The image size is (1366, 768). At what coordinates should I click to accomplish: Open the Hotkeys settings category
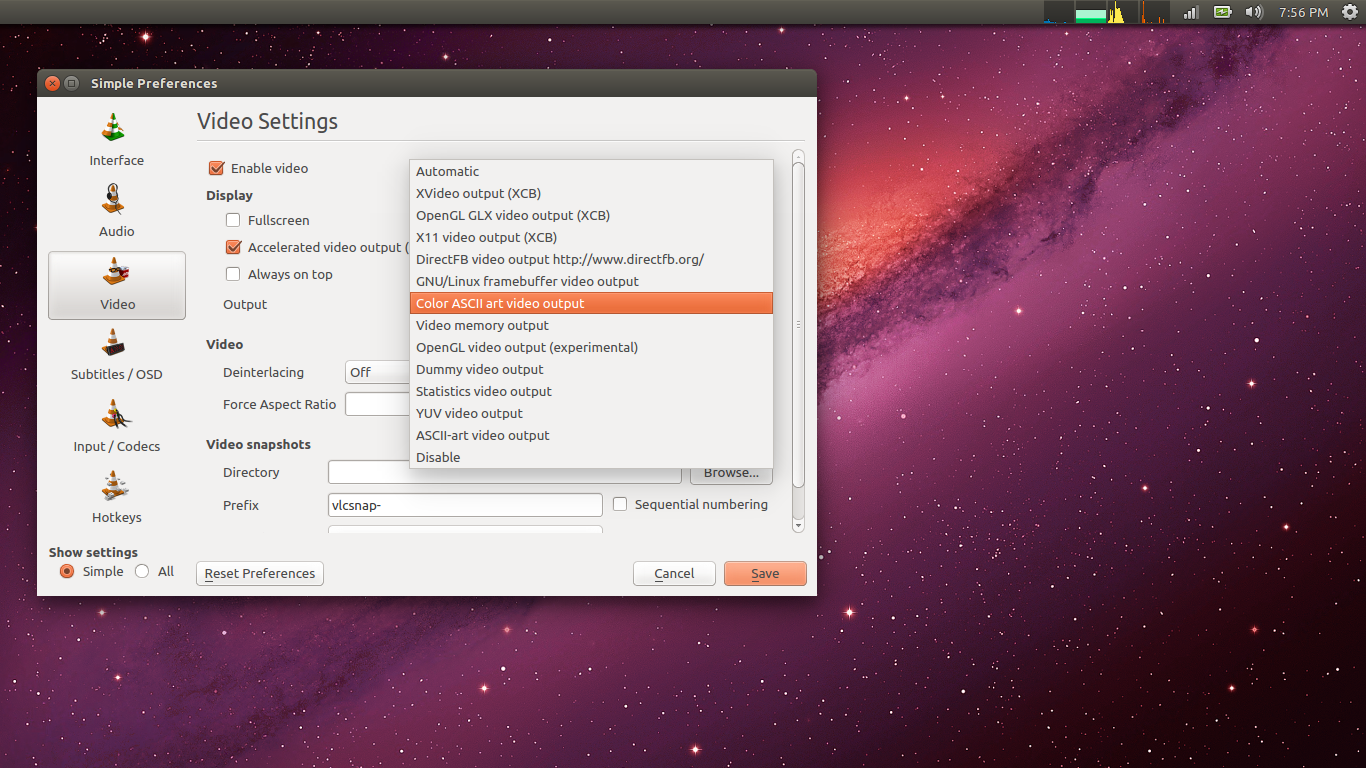(x=117, y=498)
